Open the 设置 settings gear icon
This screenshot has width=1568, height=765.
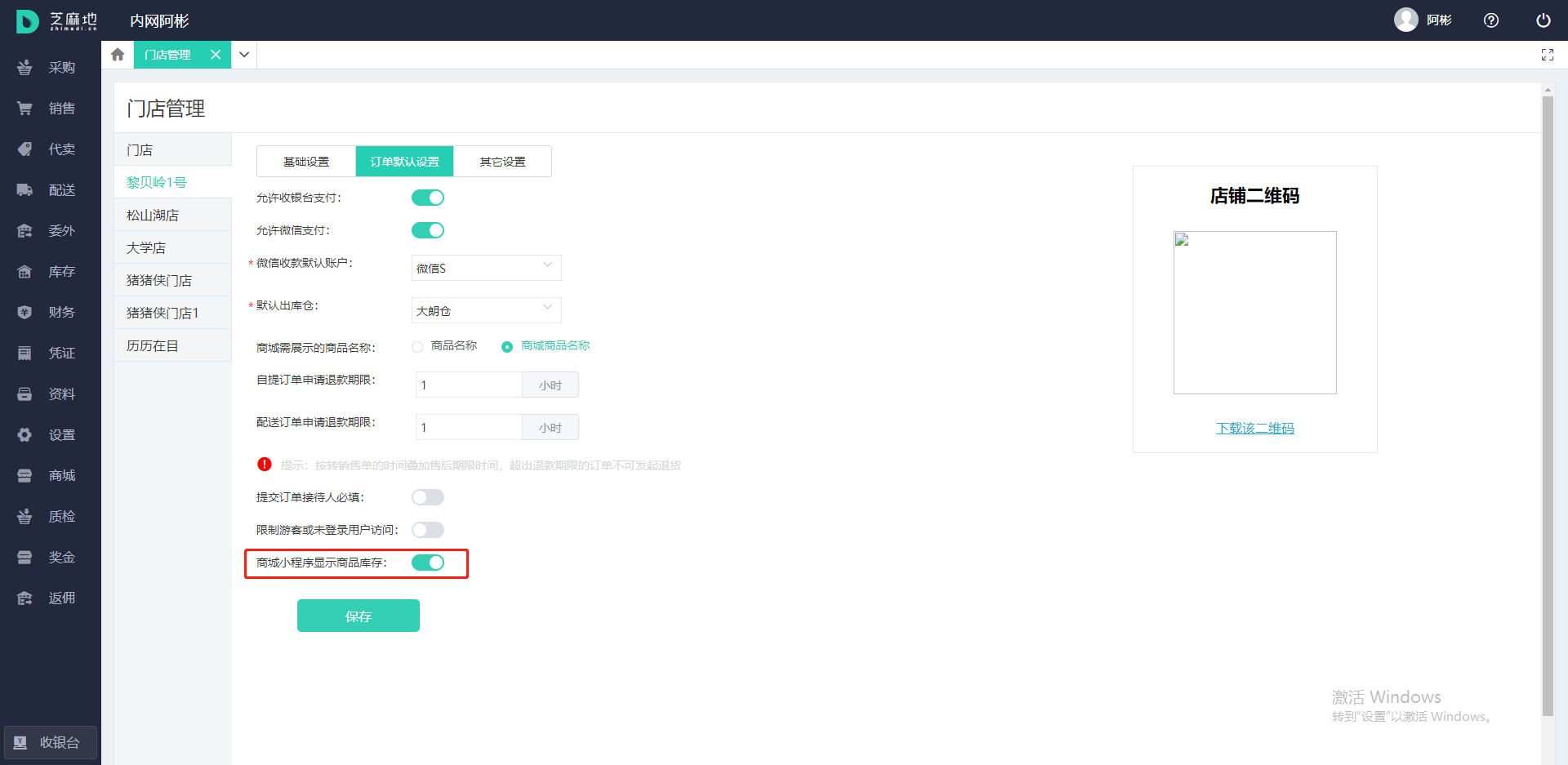pos(24,435)
